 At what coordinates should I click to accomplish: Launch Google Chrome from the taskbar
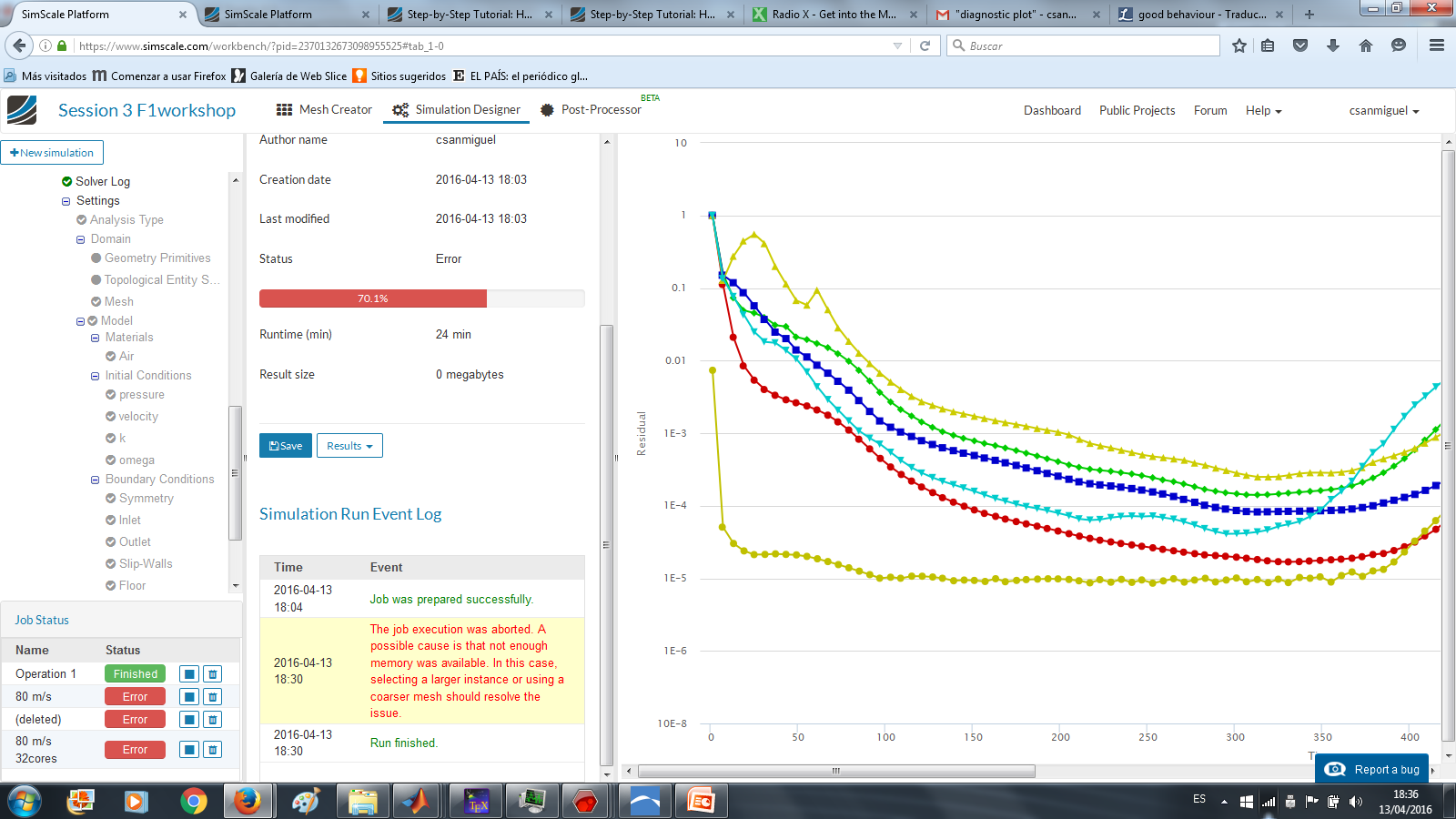(193, 802)
